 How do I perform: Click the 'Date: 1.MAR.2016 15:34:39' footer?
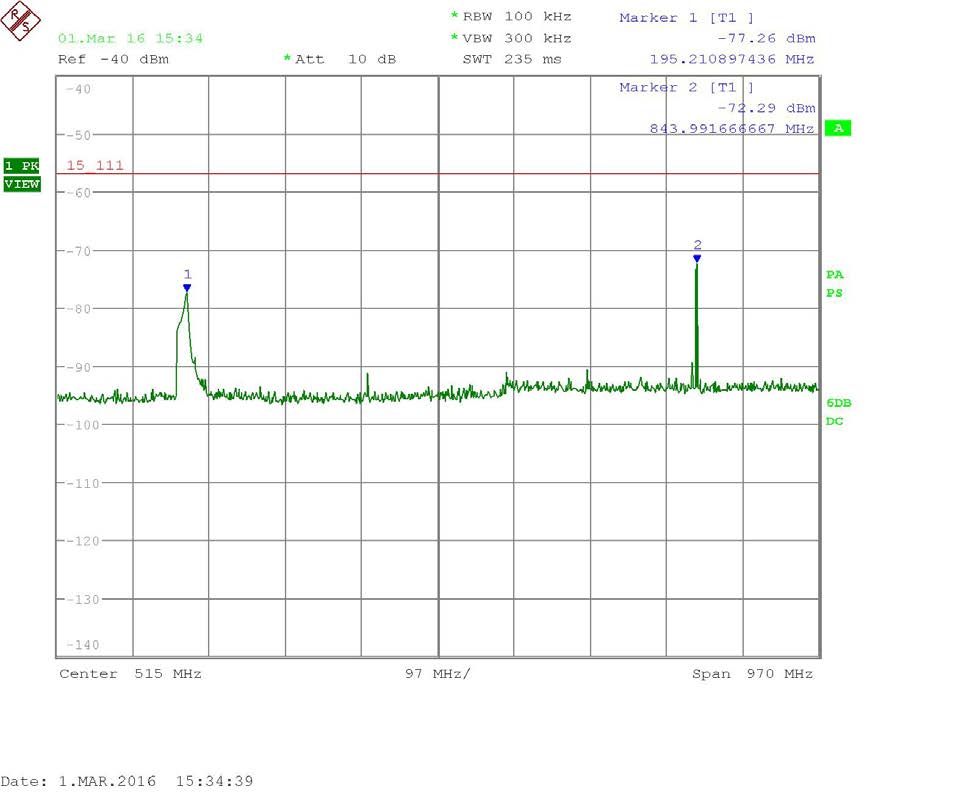pyautogui.click(x=127, y=781)
